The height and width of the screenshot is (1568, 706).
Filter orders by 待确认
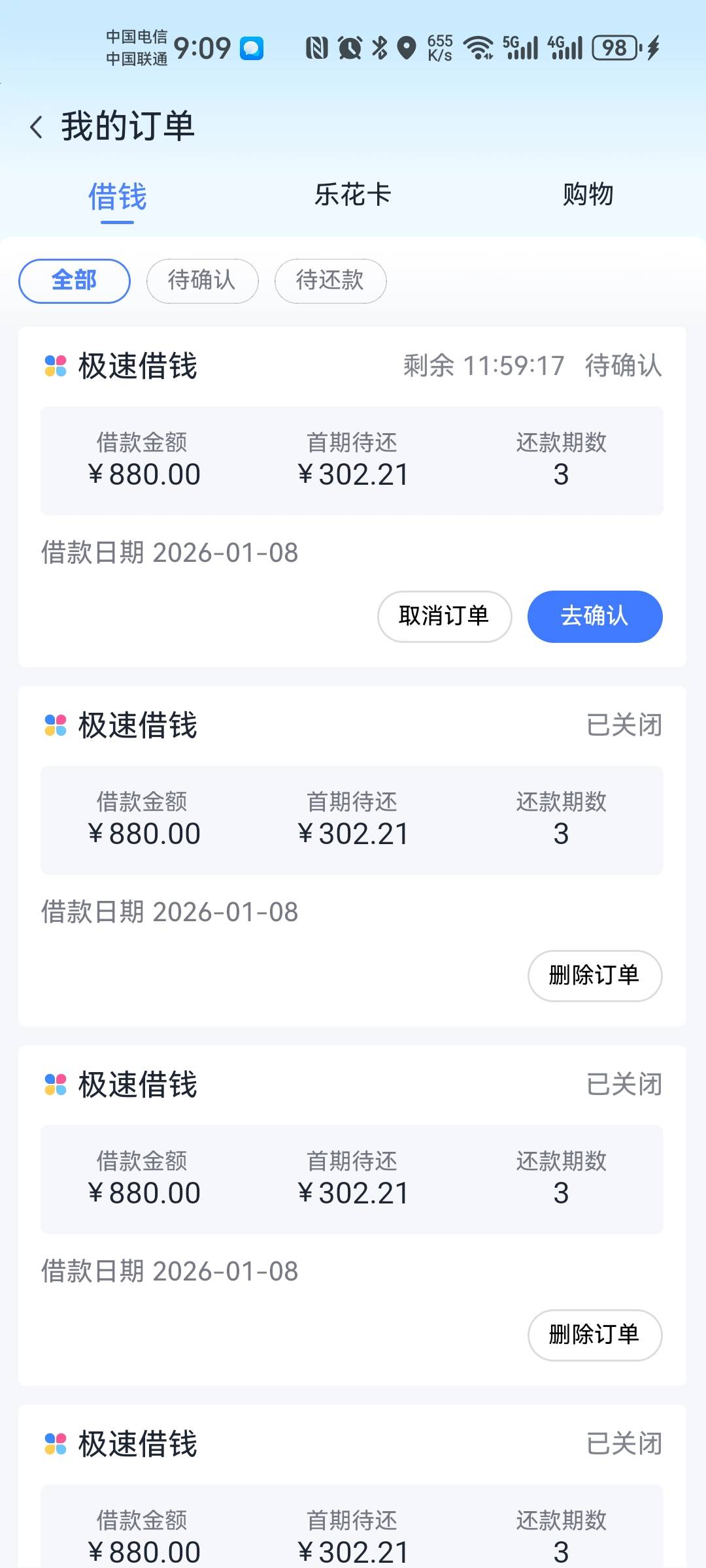click(202, 281)
